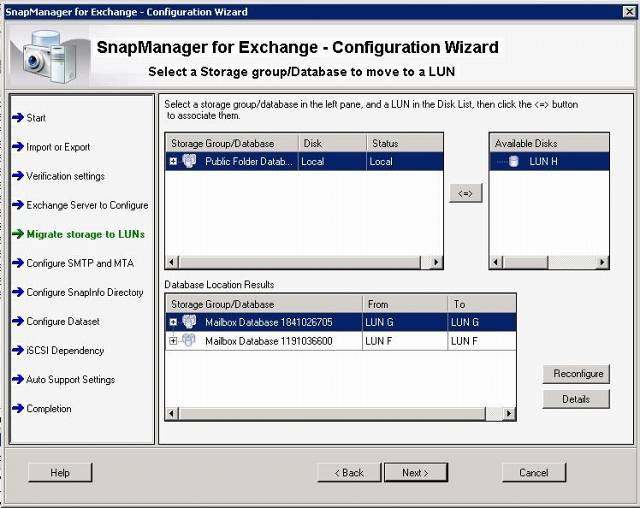
Task: Open Configure SMTP and MTA step
Action: 80,263
